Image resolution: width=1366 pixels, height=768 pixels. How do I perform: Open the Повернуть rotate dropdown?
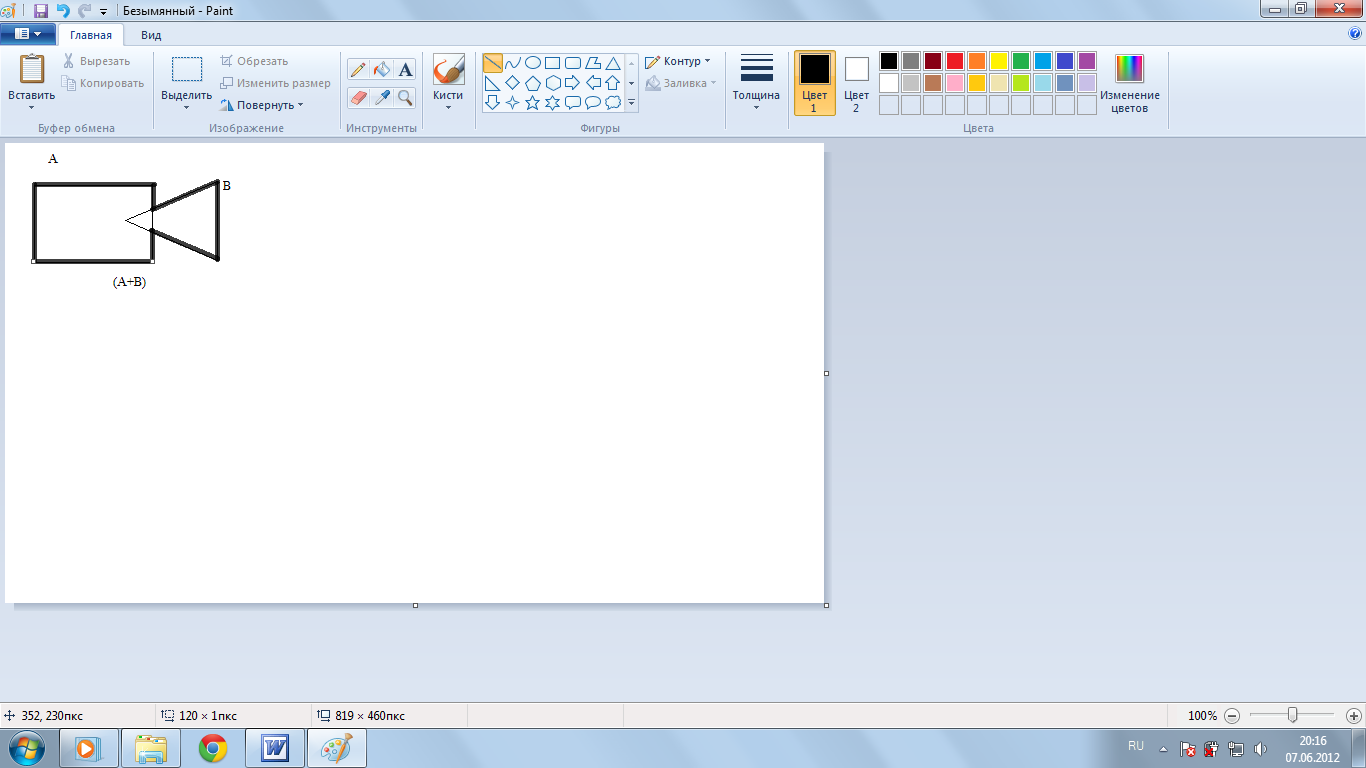261,105
